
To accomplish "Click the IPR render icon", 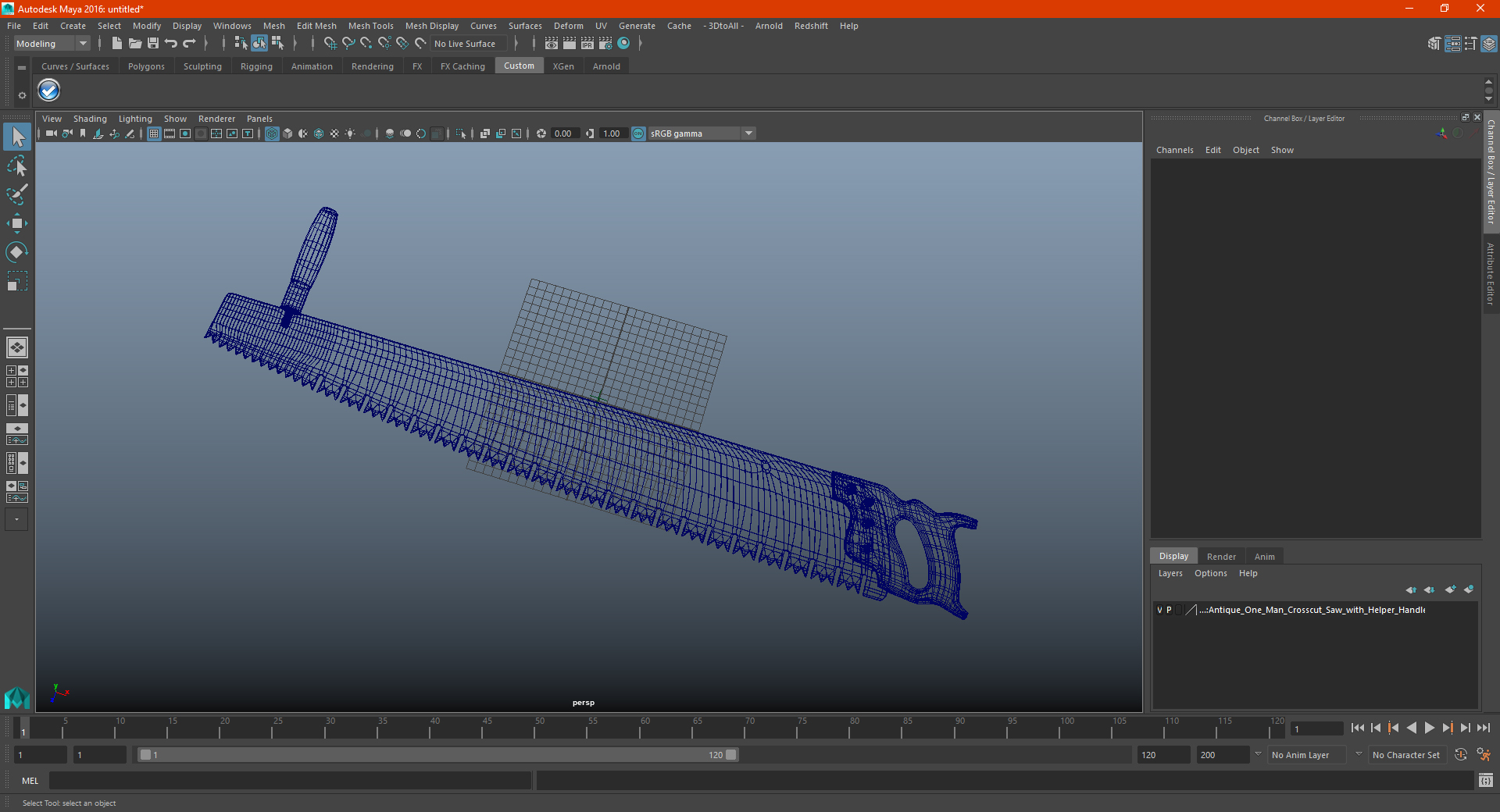I will (x=587, y=44).
